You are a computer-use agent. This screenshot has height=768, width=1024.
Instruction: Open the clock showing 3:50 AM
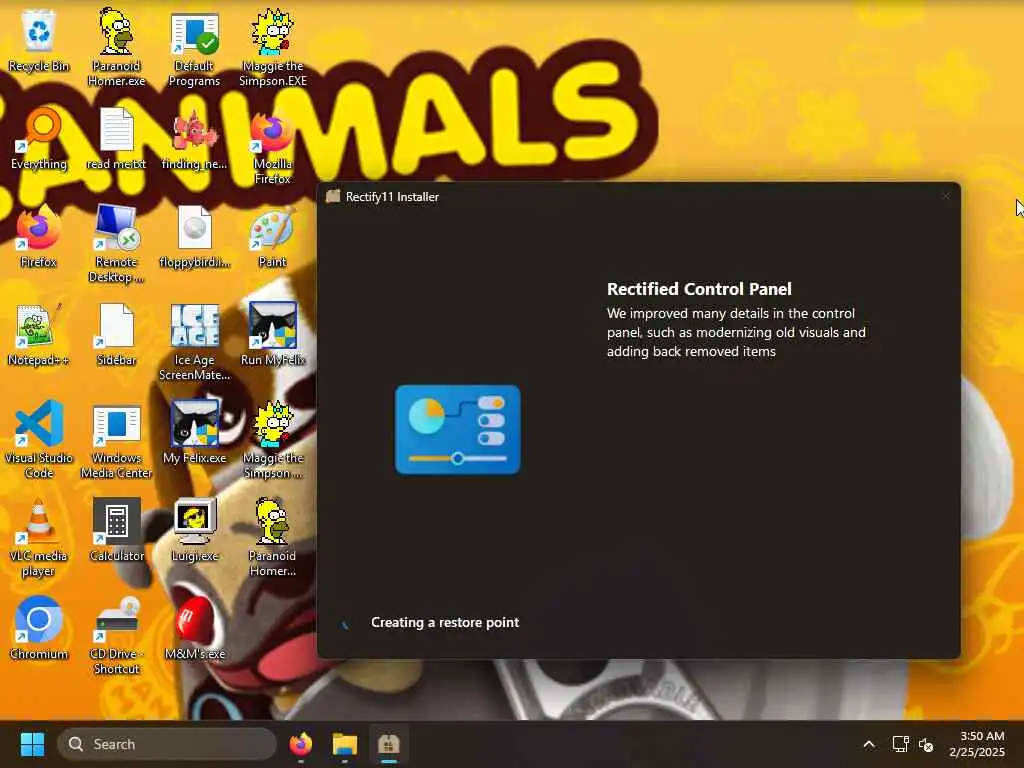(x=977, y=744)
